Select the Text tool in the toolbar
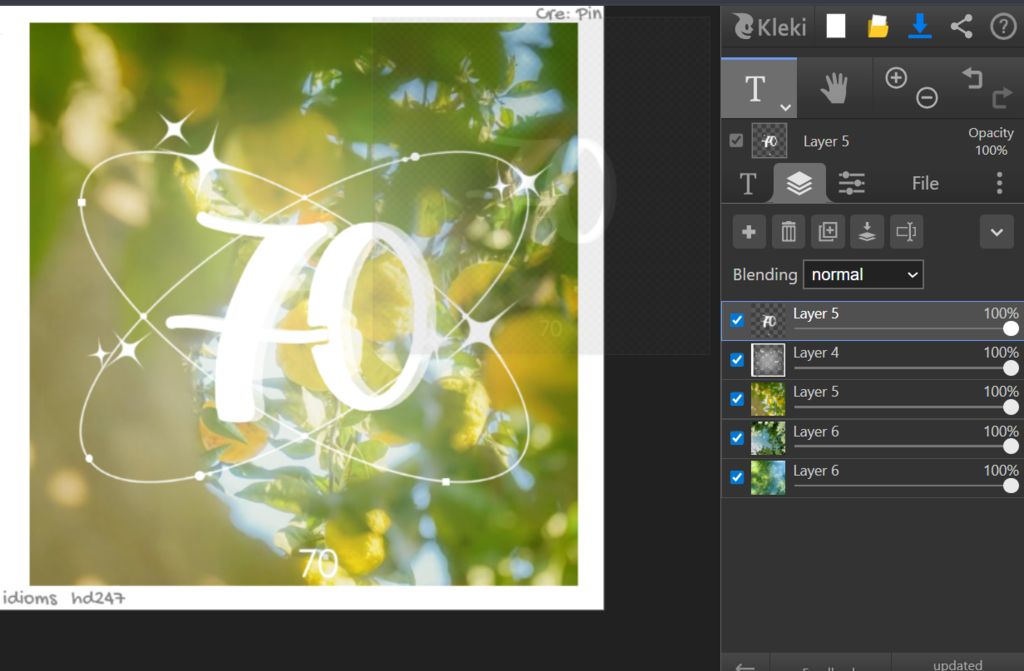The width and height of the screenshot is (1024, 671). (x=756, y=90)
